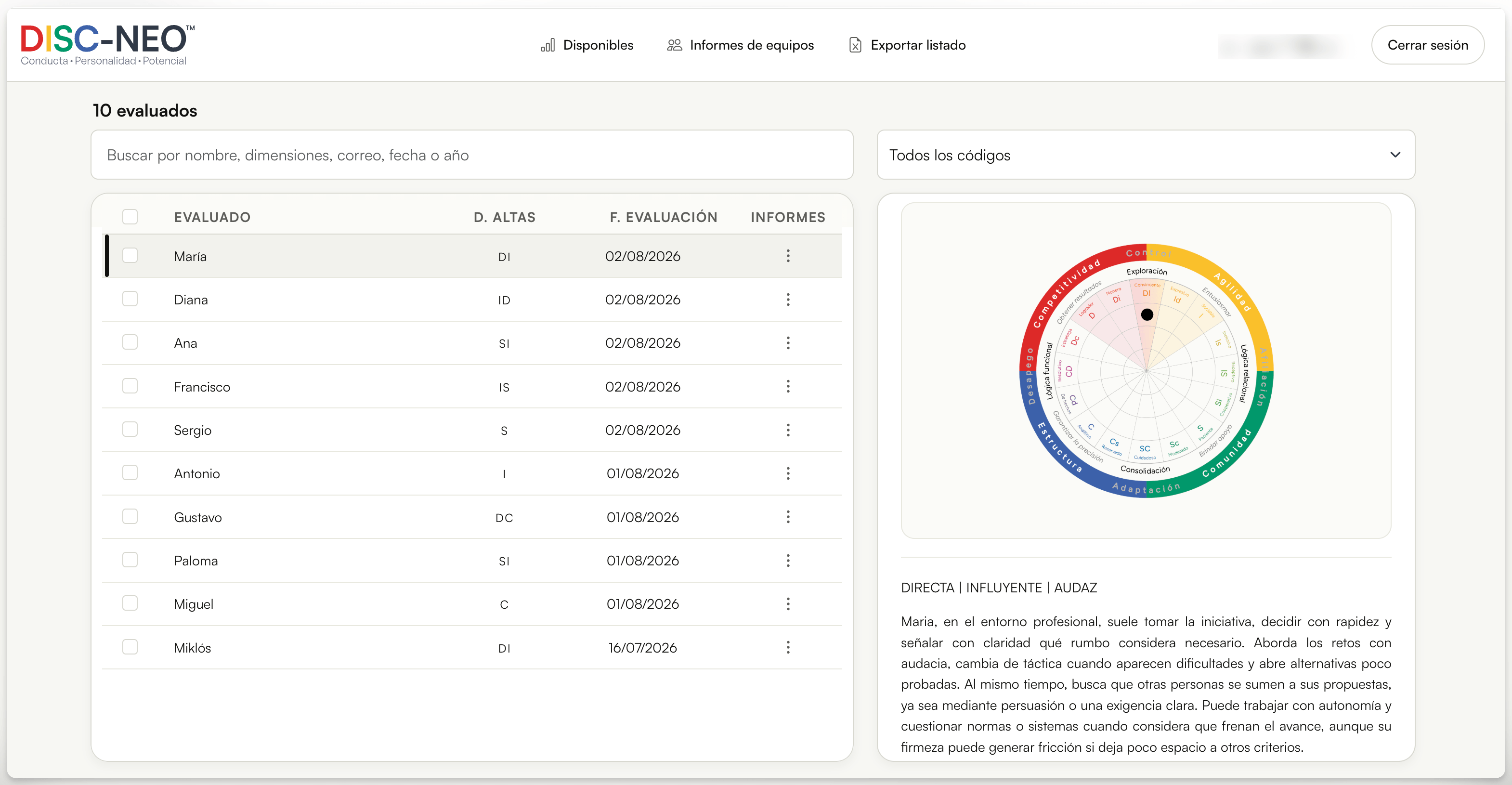Check the box for Ana

tap(130, 342)
